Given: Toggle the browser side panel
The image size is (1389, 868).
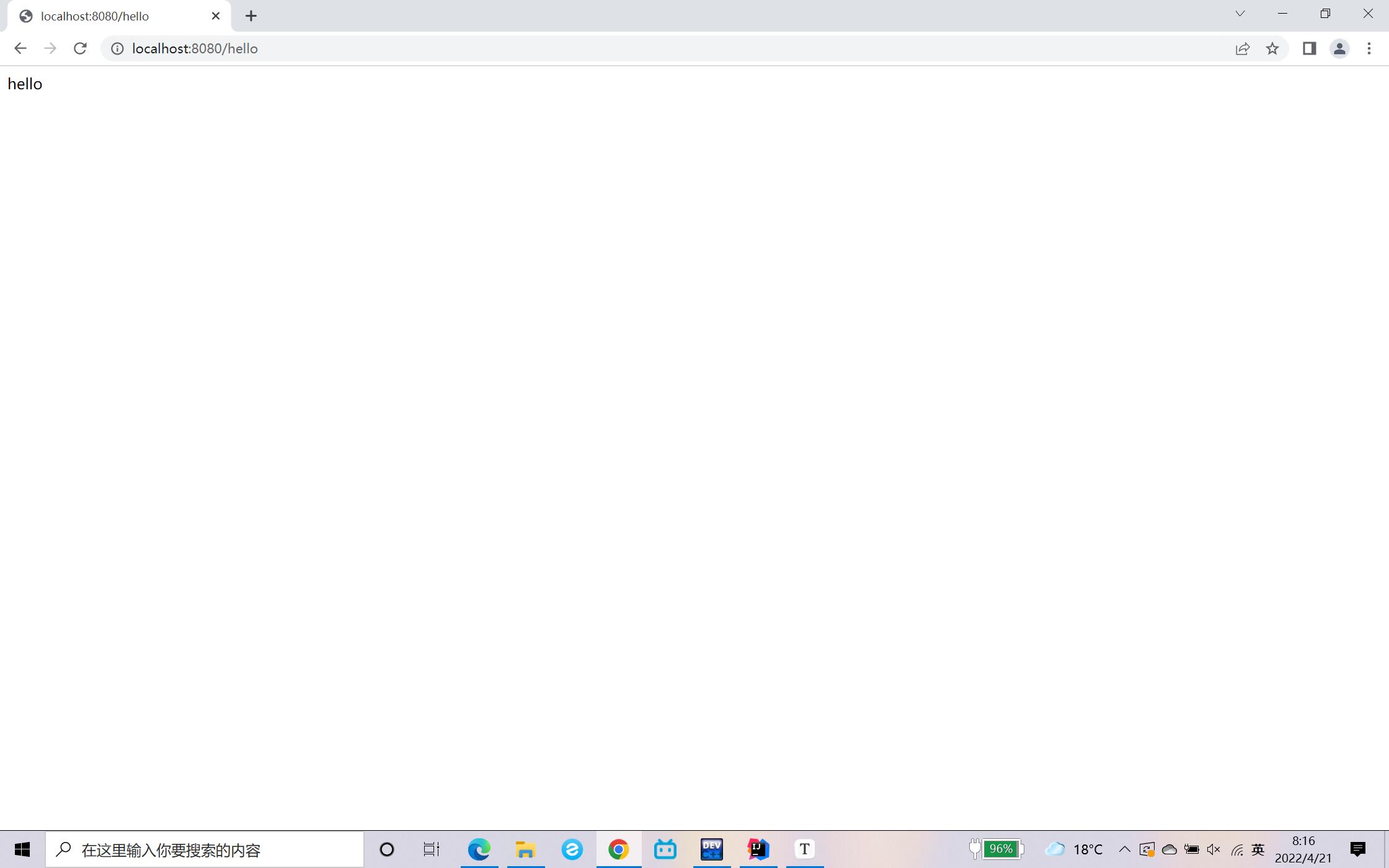Looking at the screenshot, I should pyautogui.click(x=1309, y=48).
